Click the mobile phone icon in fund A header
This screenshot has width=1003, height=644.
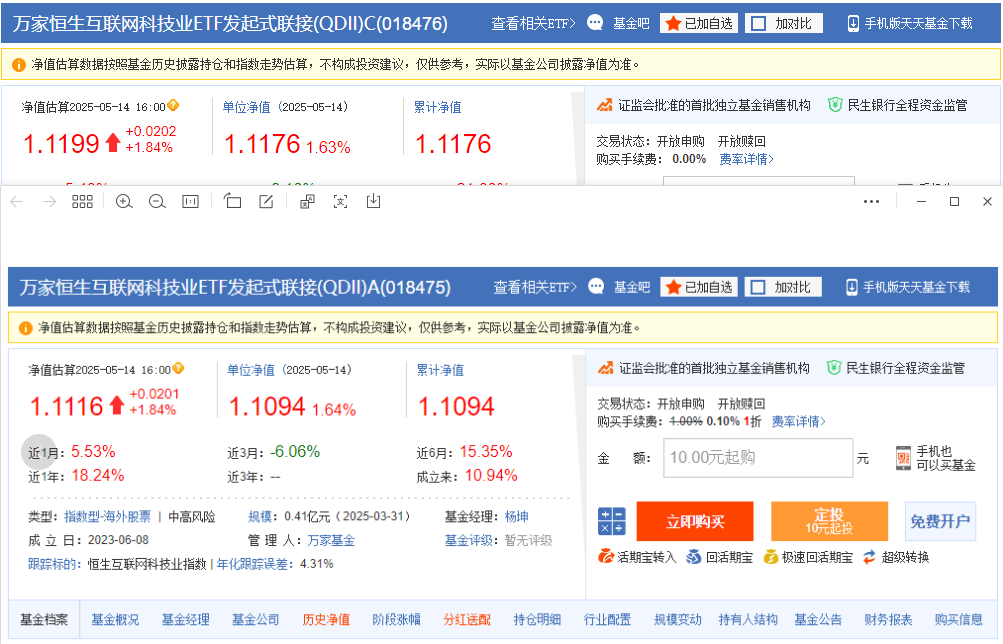coord(851,287)
